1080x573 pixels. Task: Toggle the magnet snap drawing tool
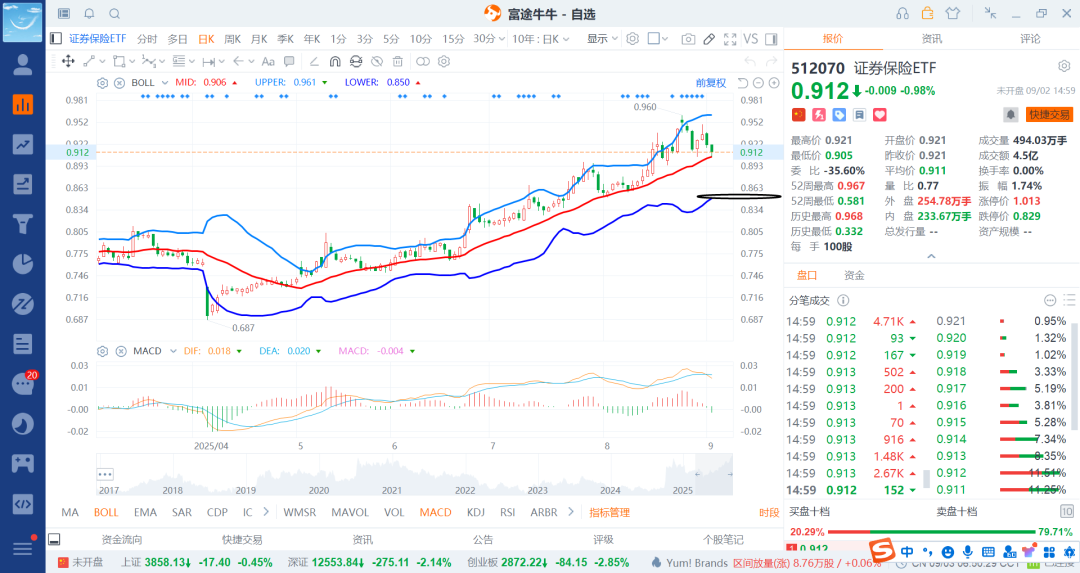pos(335,61)
